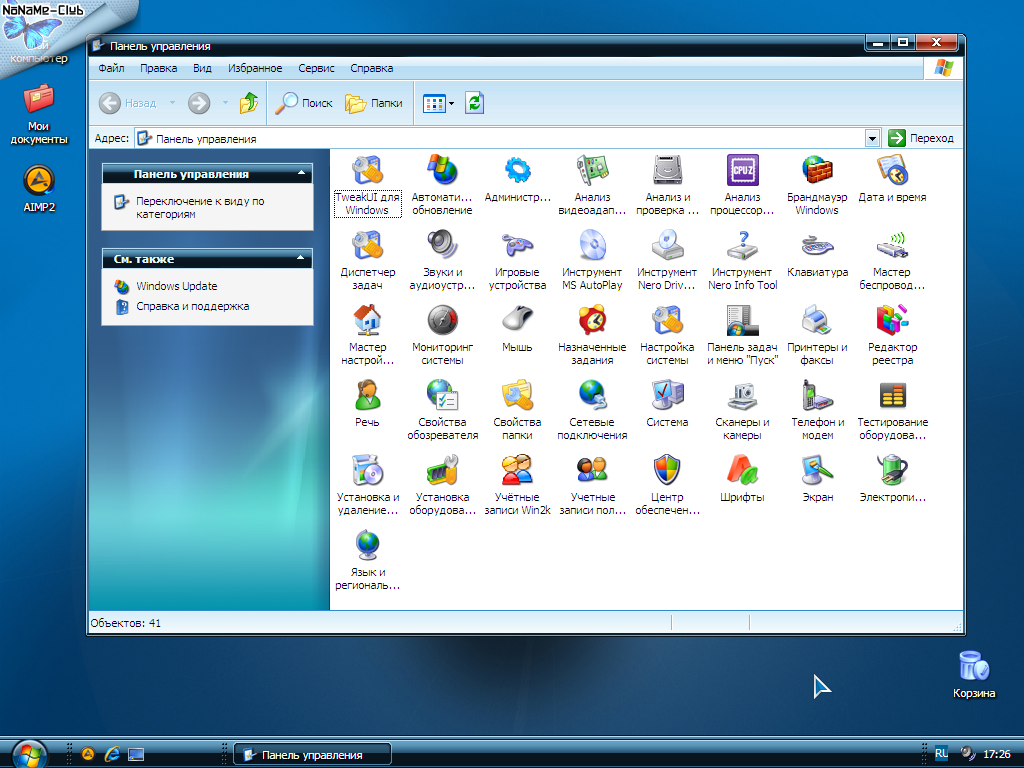The height and width of the screenshot is (768, 1024).
Task: Open the Справка menu
Action: tap(372, 68)
